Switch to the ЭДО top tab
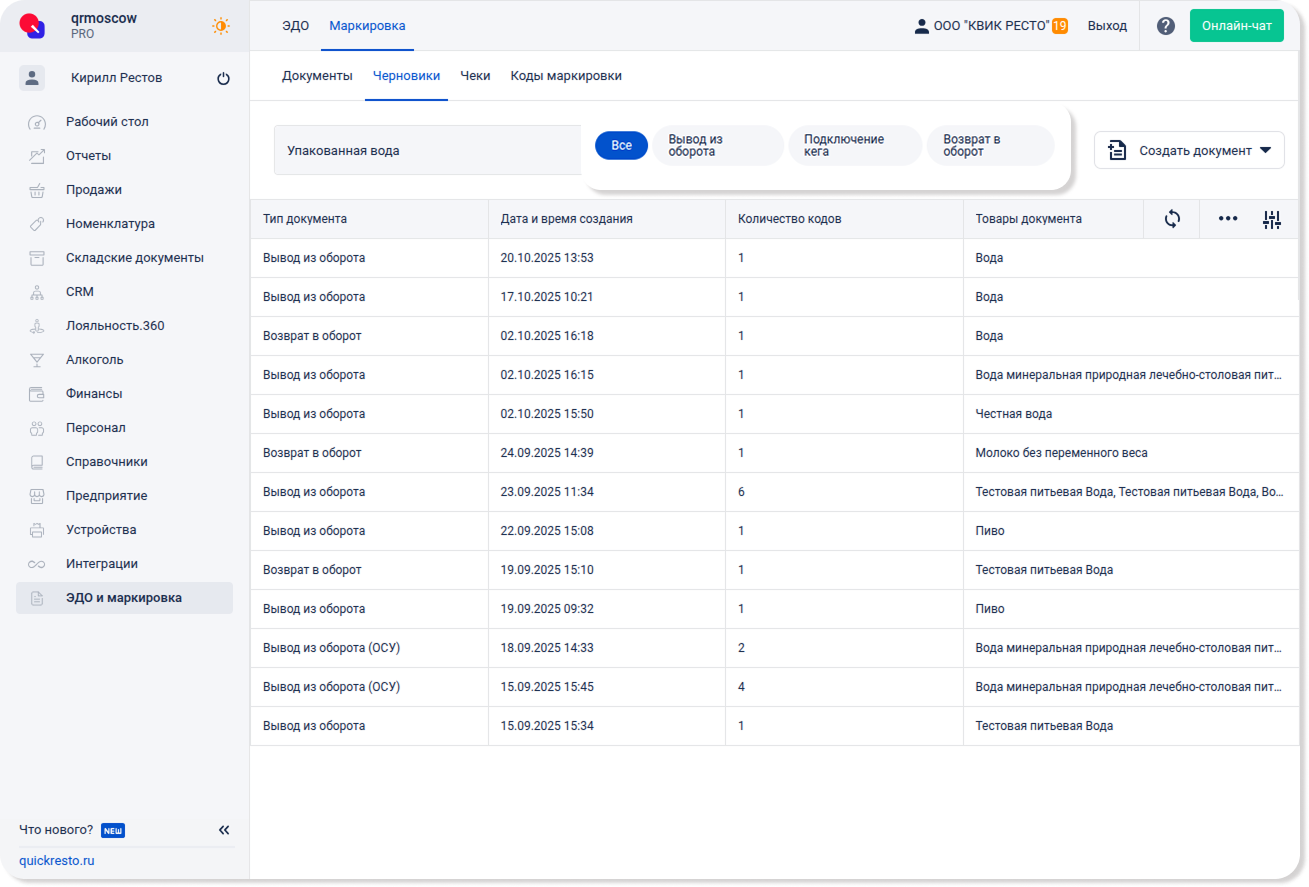Image resolution: width=1309 pixels, height=887 pixels. click(295, 26)
